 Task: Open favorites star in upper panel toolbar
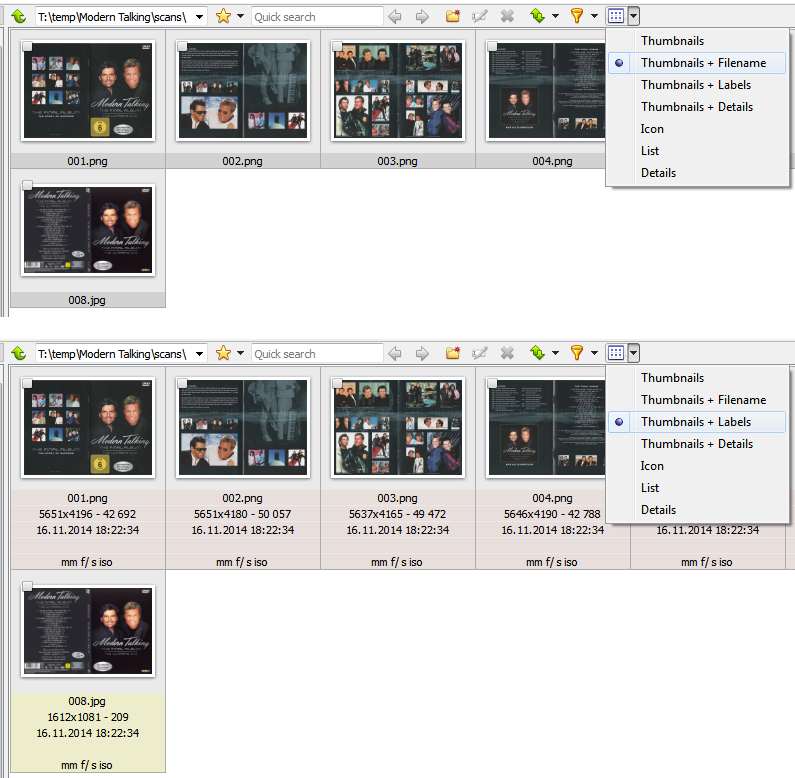pyautogui.click(x=223, y=16)
